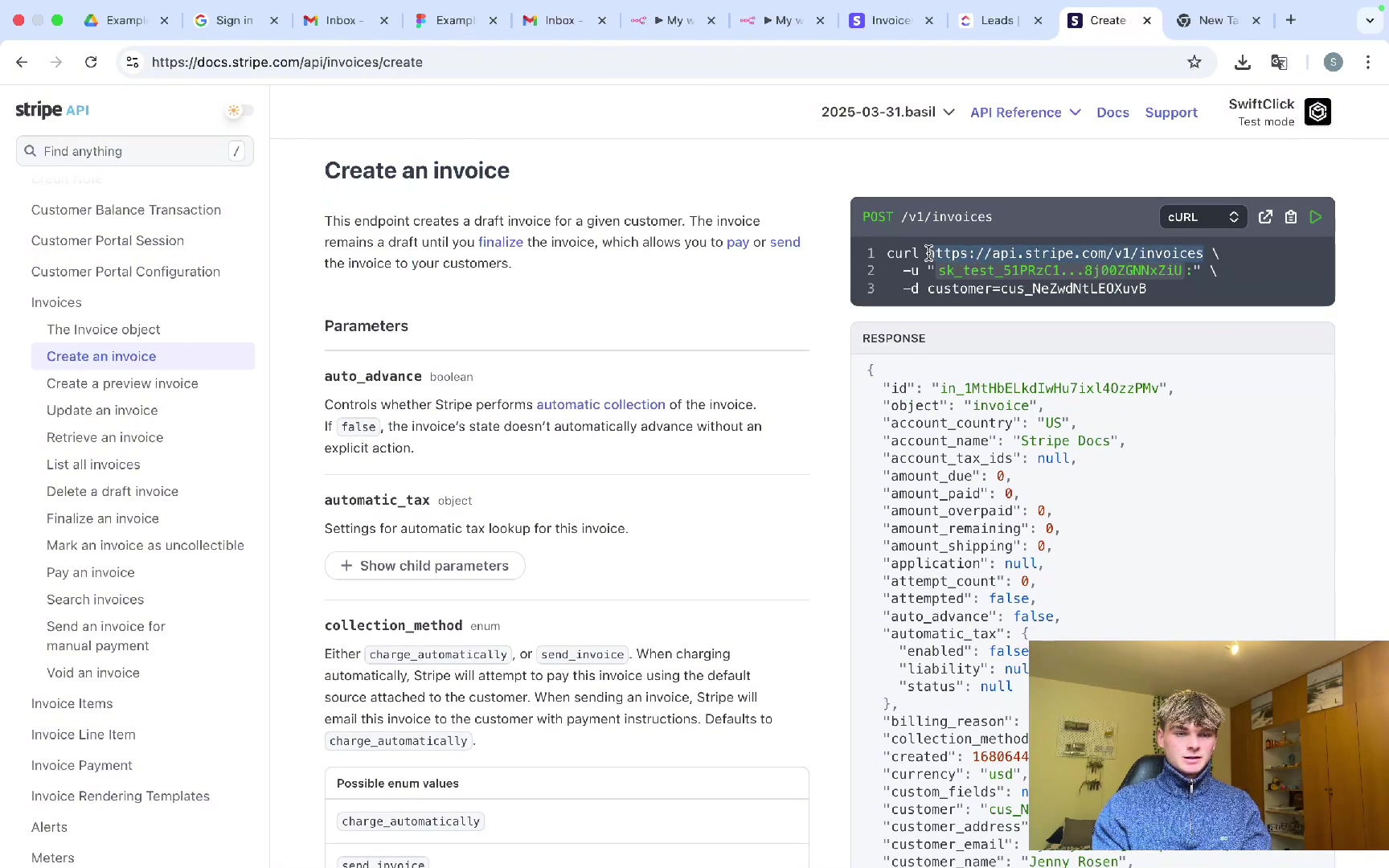1389x868 pixels.
Task: Open the cURL language selector dropdown
Action: click(1203, 217)
